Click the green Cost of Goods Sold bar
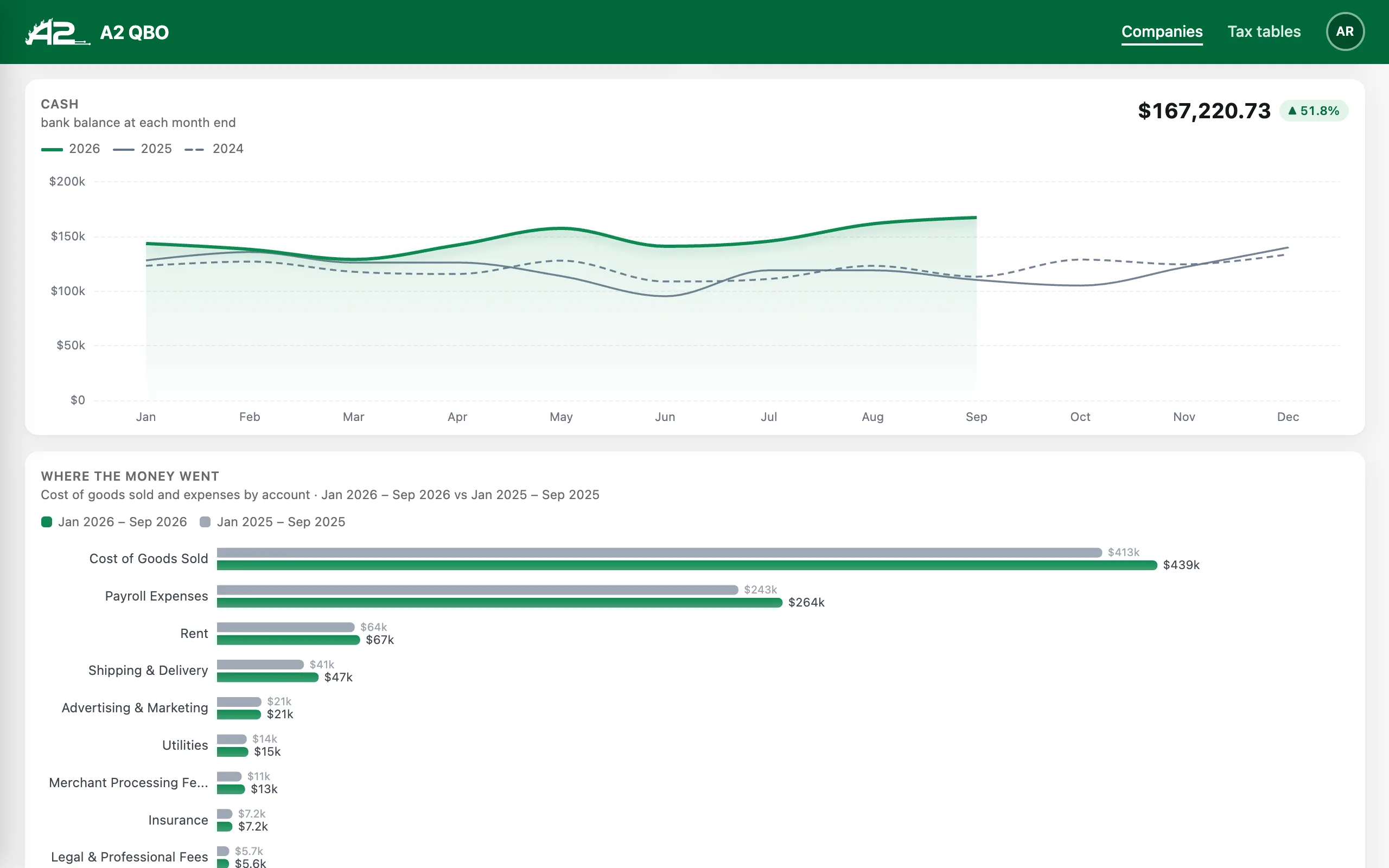Image resolution: width=1389 pixels, height=868 pixels. coord(686,565)
